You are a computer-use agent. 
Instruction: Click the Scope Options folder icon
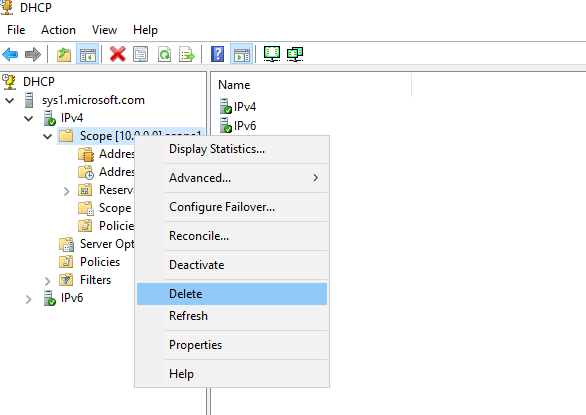click(x=86, y=208)
